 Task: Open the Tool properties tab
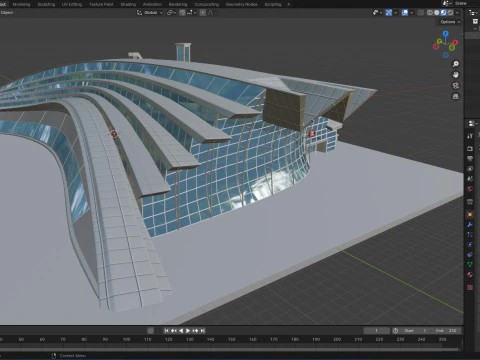coord(470,136)
